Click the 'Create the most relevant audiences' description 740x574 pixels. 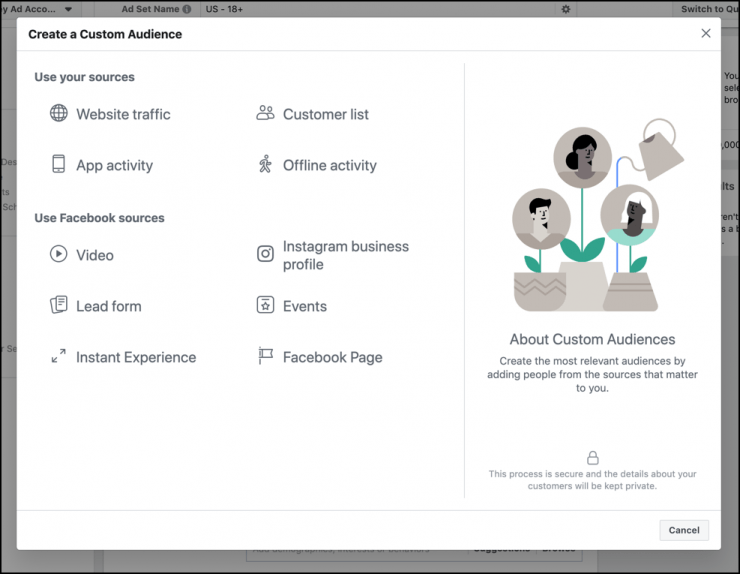[x=592, y=374]
